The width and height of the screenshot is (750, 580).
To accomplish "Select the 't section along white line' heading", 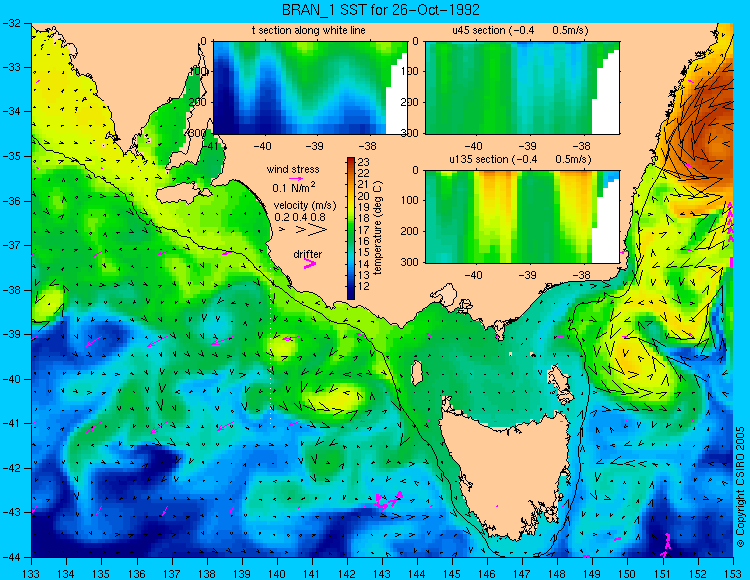I will 309,30.
